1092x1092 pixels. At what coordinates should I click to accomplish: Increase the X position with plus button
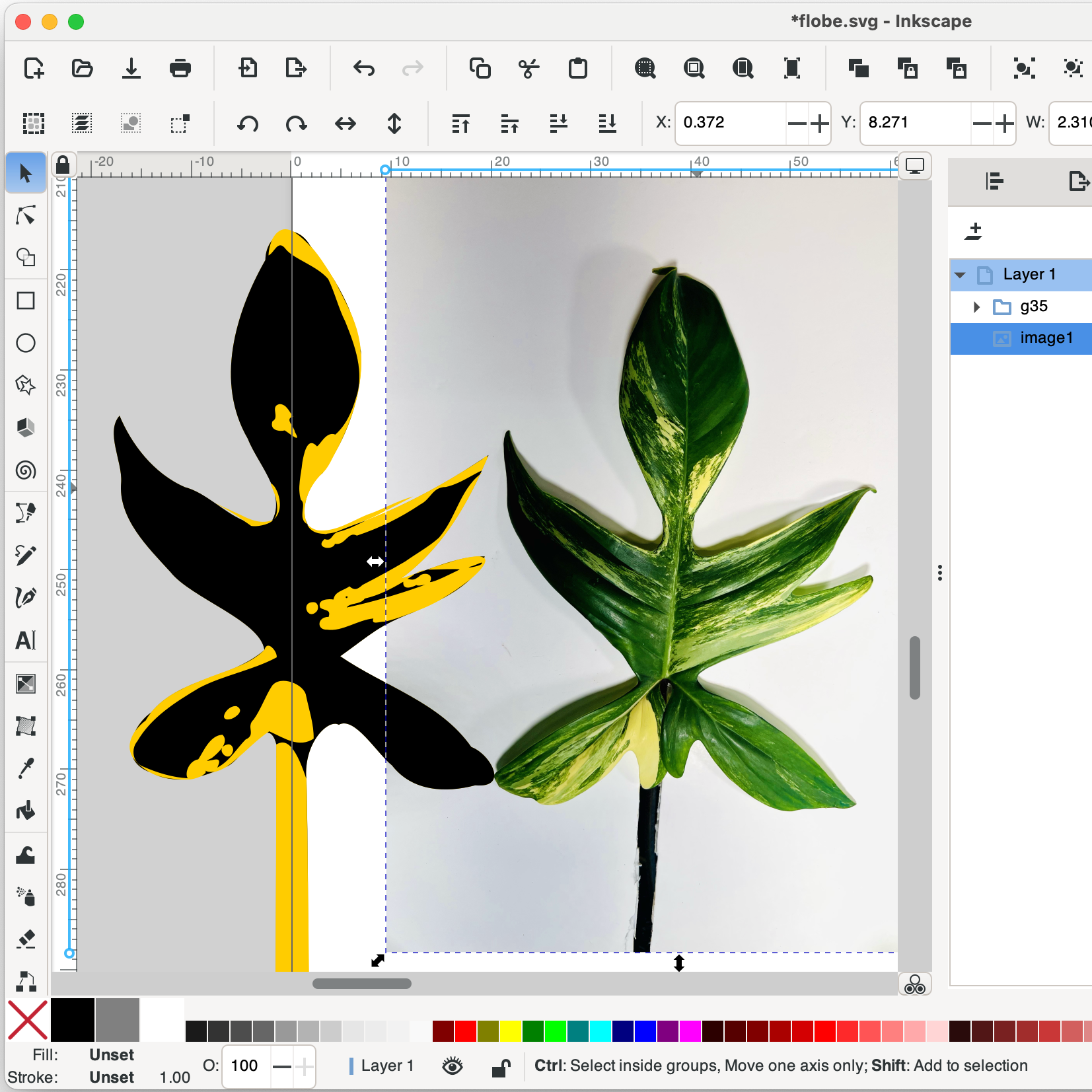819,123
